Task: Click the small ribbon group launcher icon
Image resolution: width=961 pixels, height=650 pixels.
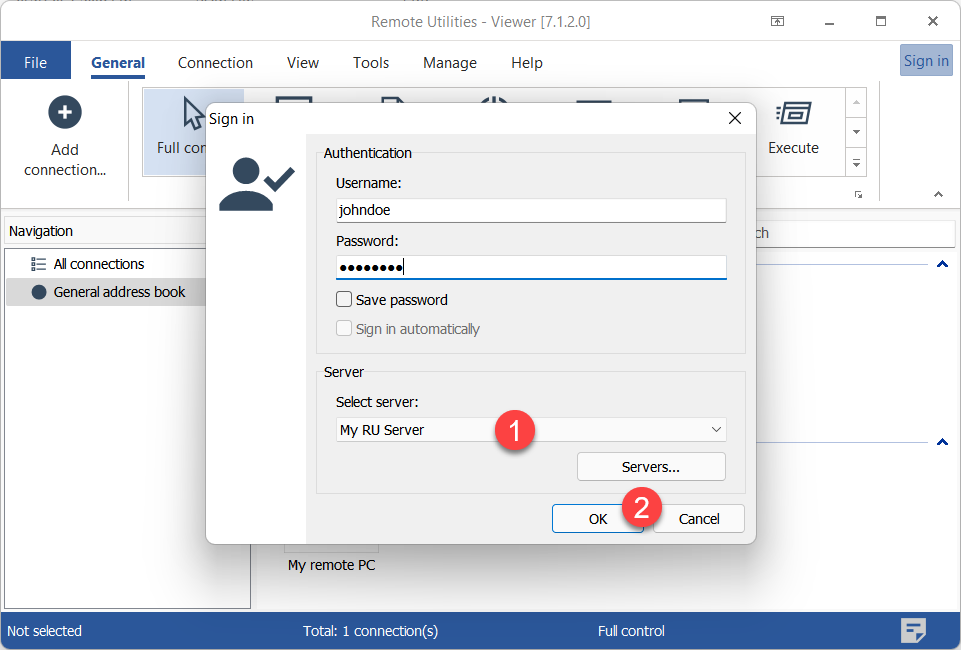Action: [x=858, y=194]
